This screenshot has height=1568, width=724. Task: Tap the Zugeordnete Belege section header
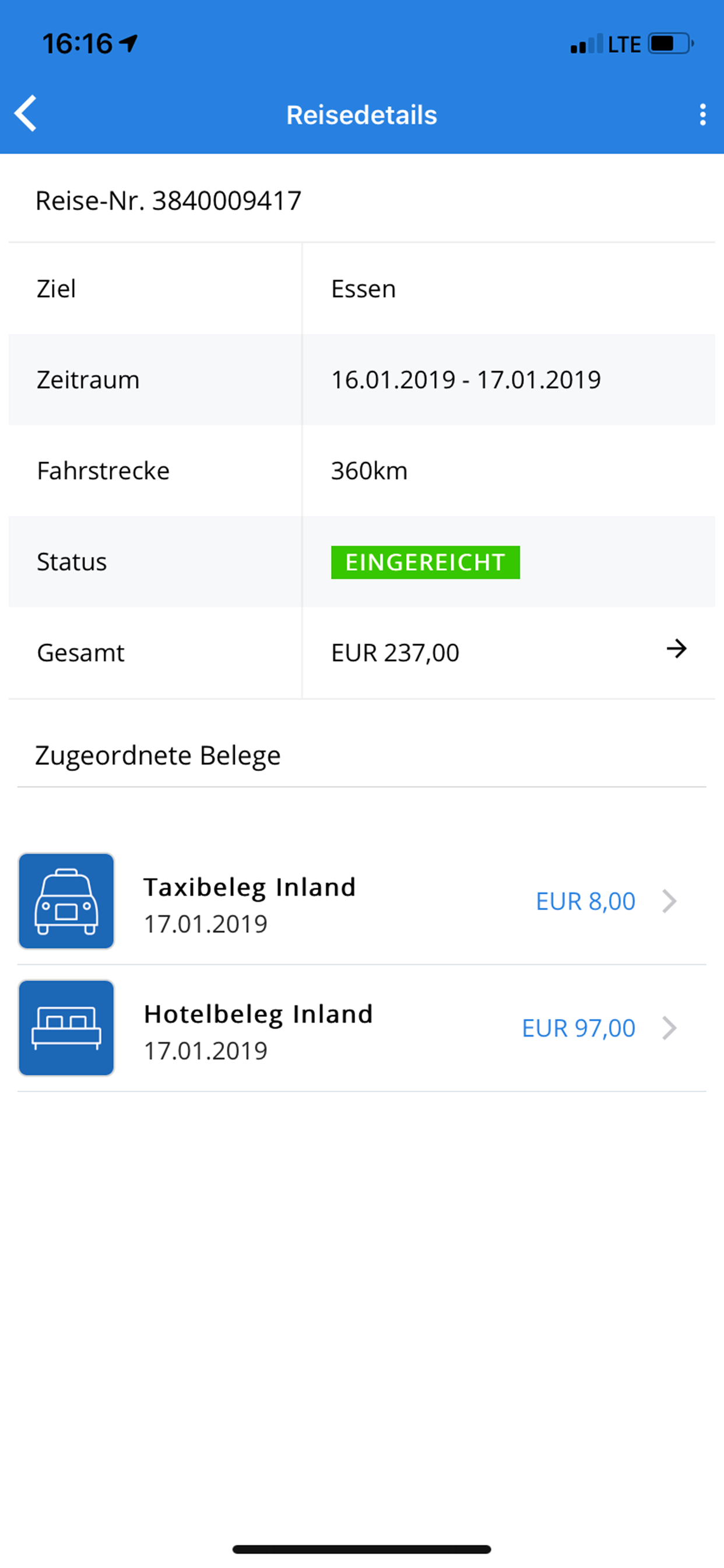pos(158,755)
